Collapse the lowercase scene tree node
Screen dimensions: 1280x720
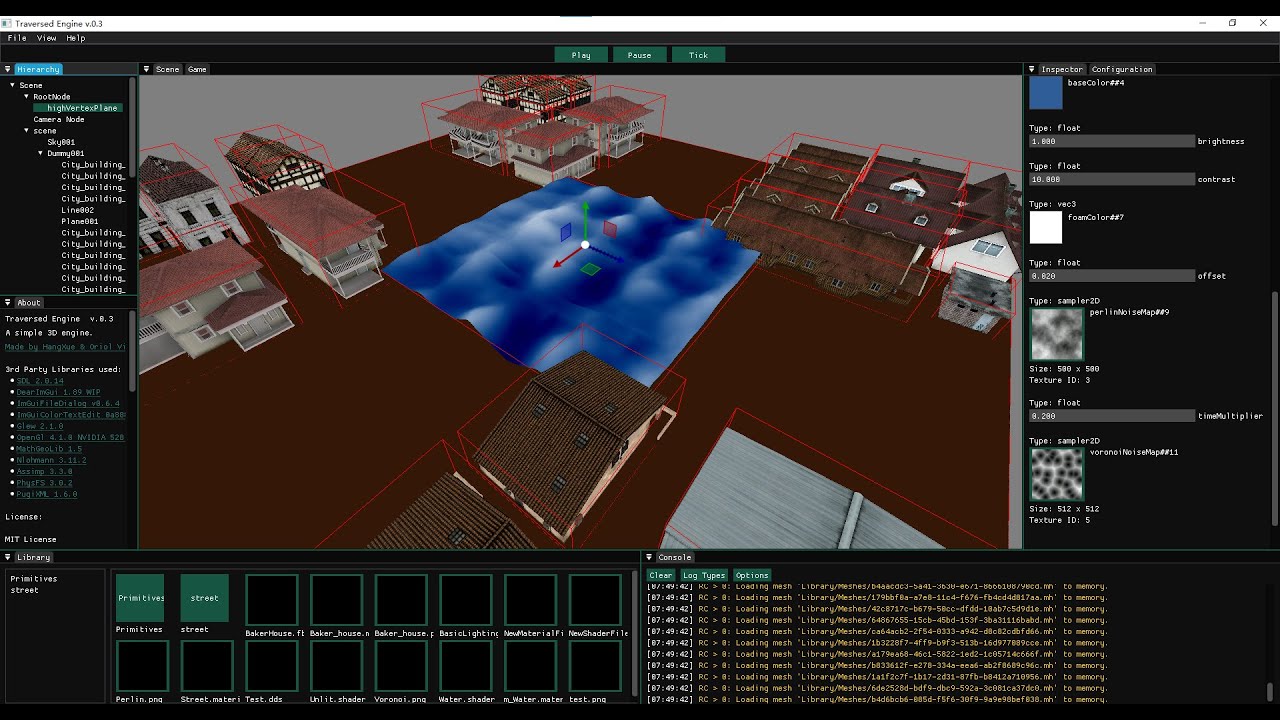27,131
